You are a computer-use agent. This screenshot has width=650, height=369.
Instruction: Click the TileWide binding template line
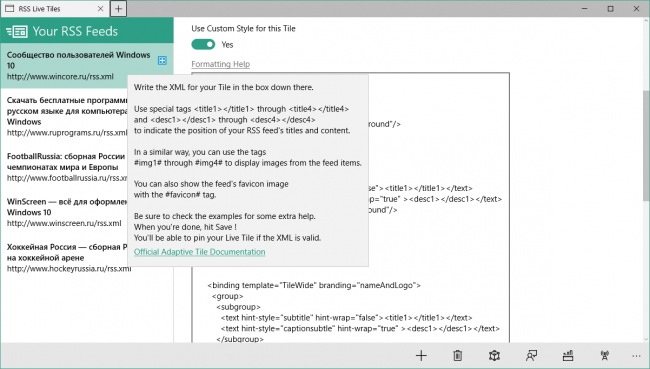(x=314, y=285)
